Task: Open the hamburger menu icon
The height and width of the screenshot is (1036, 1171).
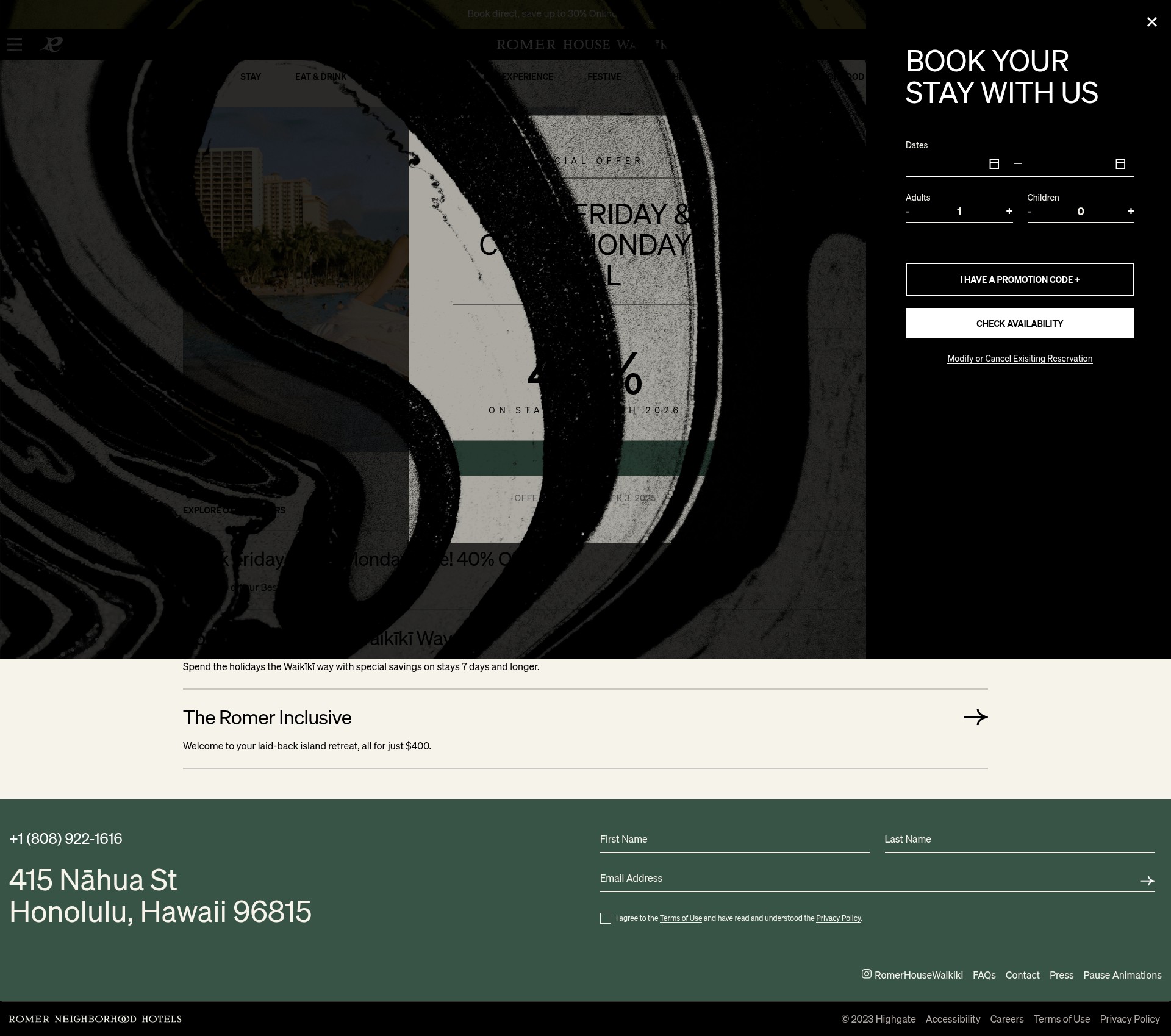Action: [15, 45]
